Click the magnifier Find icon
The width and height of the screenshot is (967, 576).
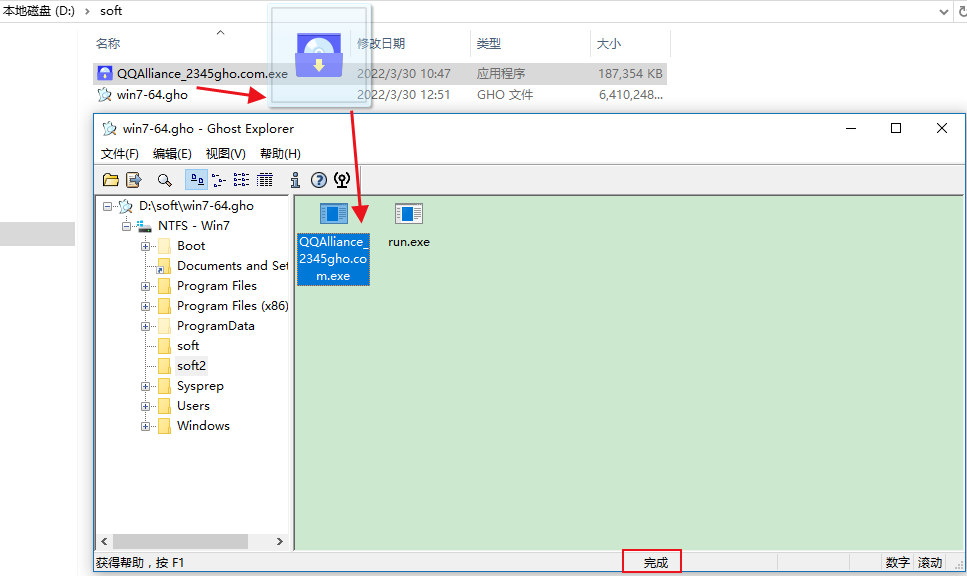click(164, 180)
